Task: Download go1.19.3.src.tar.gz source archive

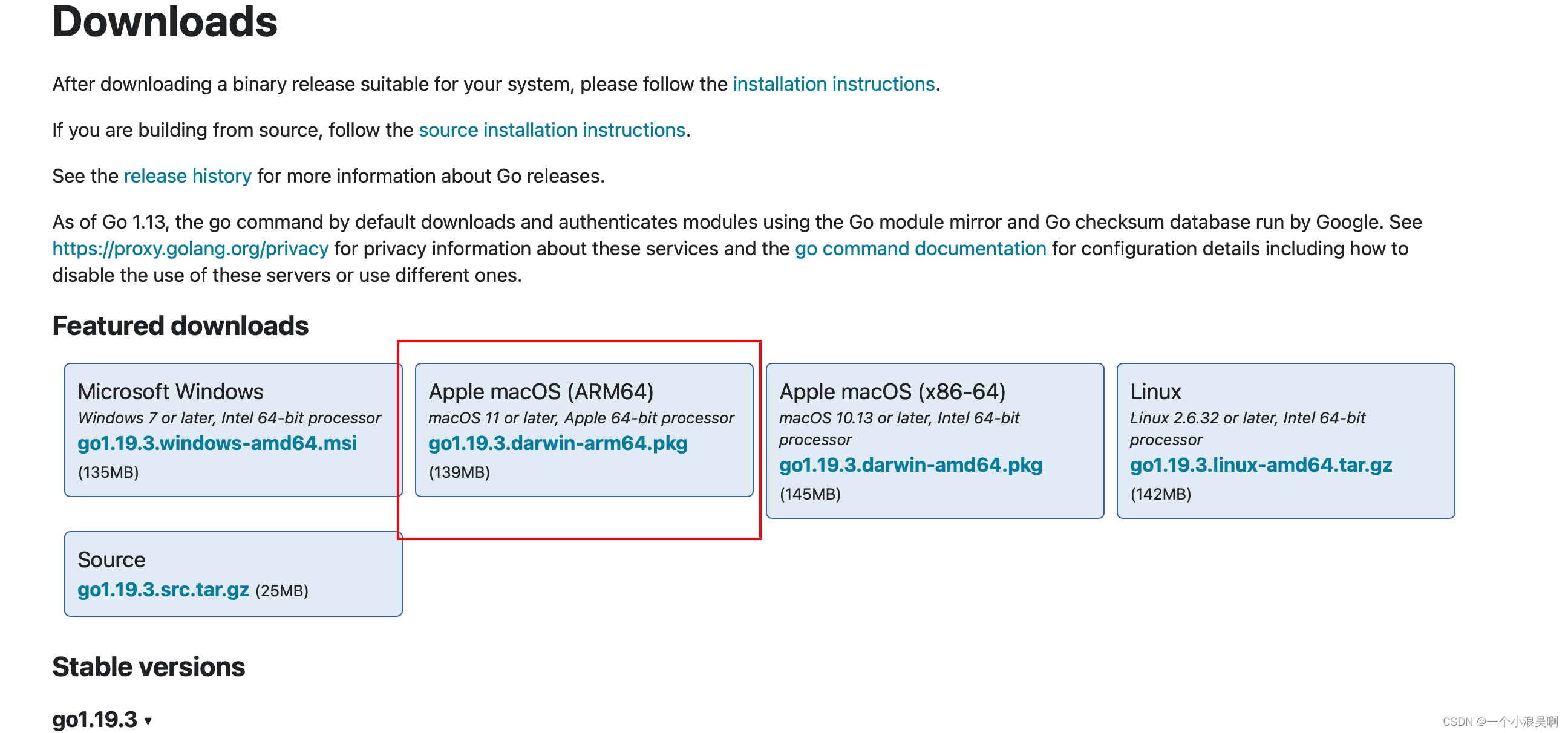Action: click(x=164, y=590)
